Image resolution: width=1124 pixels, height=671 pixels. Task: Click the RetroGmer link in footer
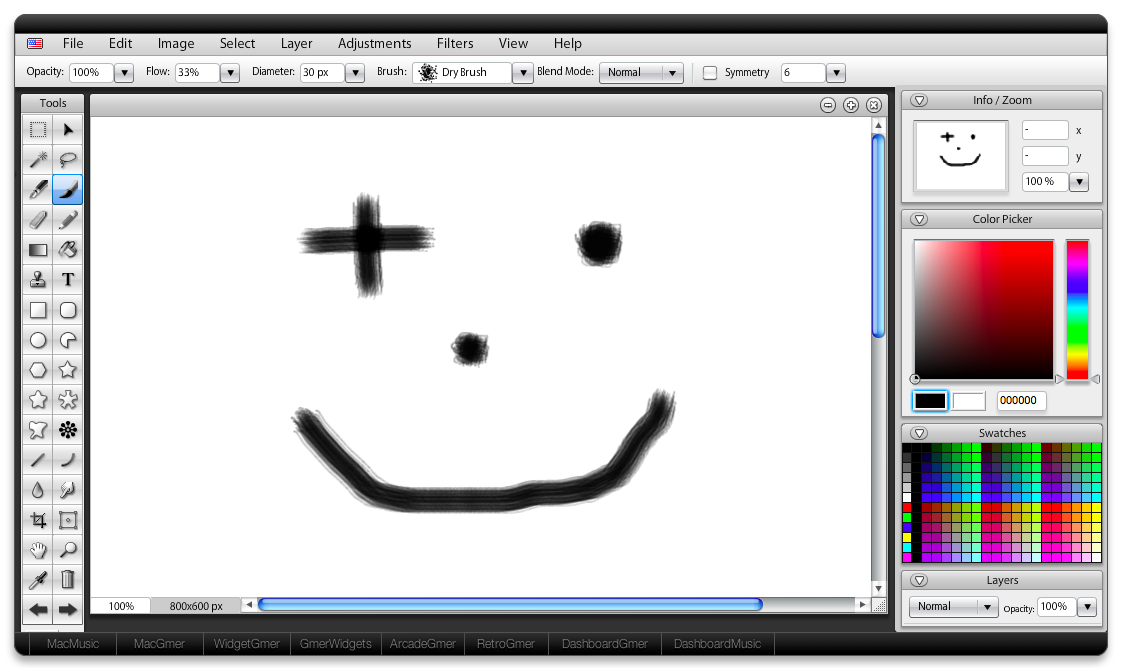[505, 644]
